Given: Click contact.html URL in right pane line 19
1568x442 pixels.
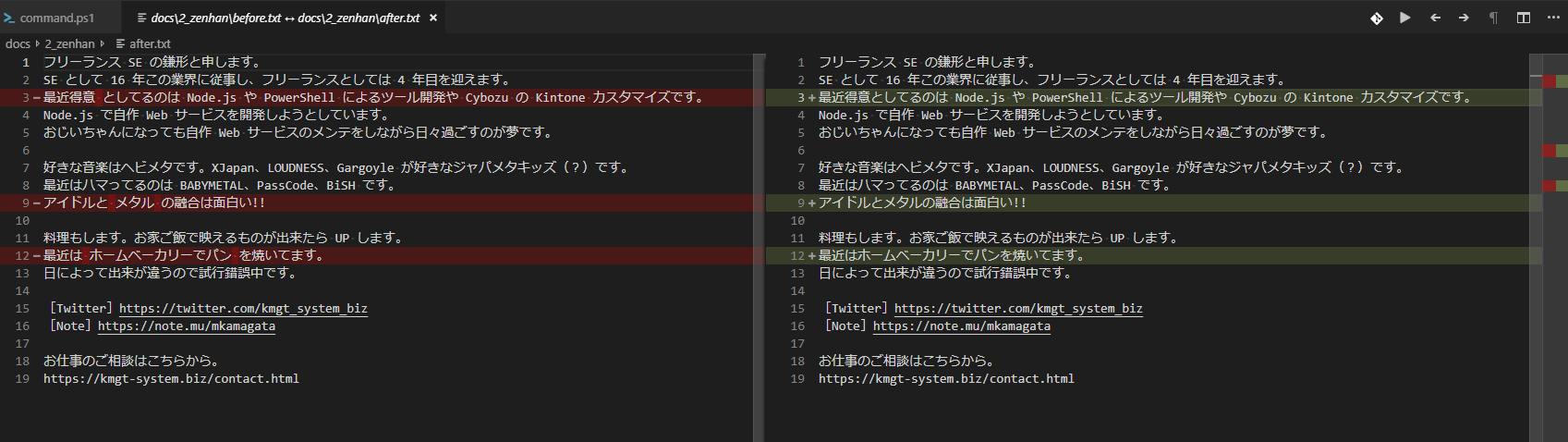Looking at the screenshot, I should (x=946, y=378).
